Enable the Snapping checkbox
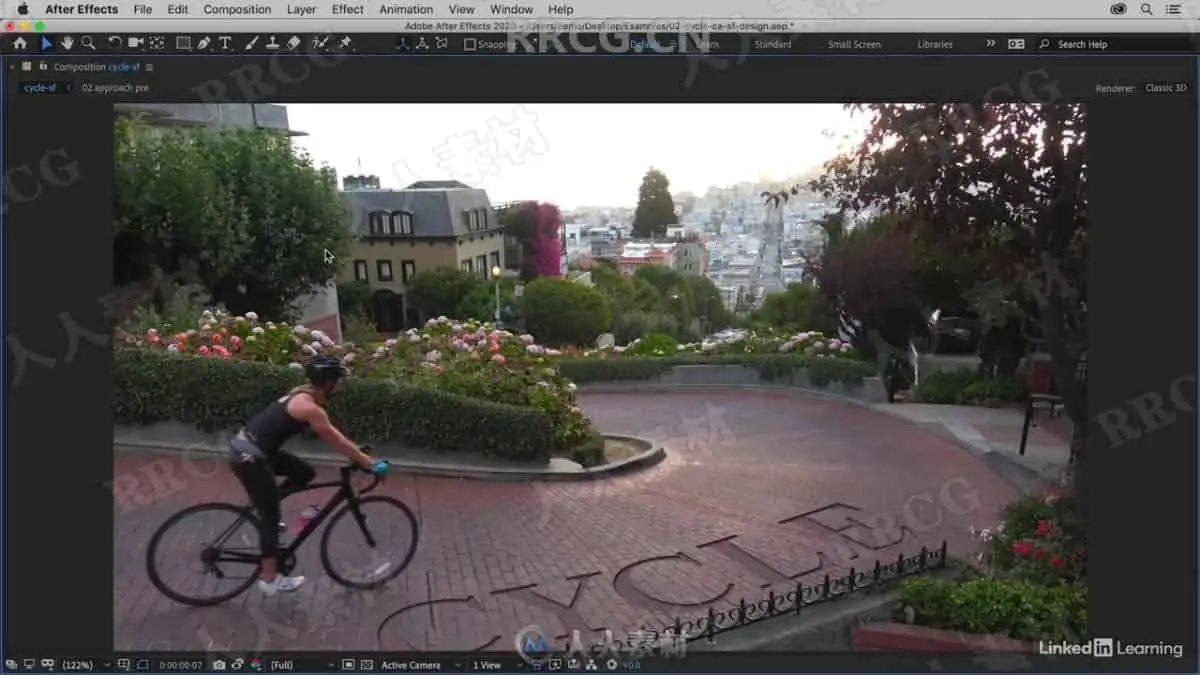1200x675 pixels. point(470,44)
